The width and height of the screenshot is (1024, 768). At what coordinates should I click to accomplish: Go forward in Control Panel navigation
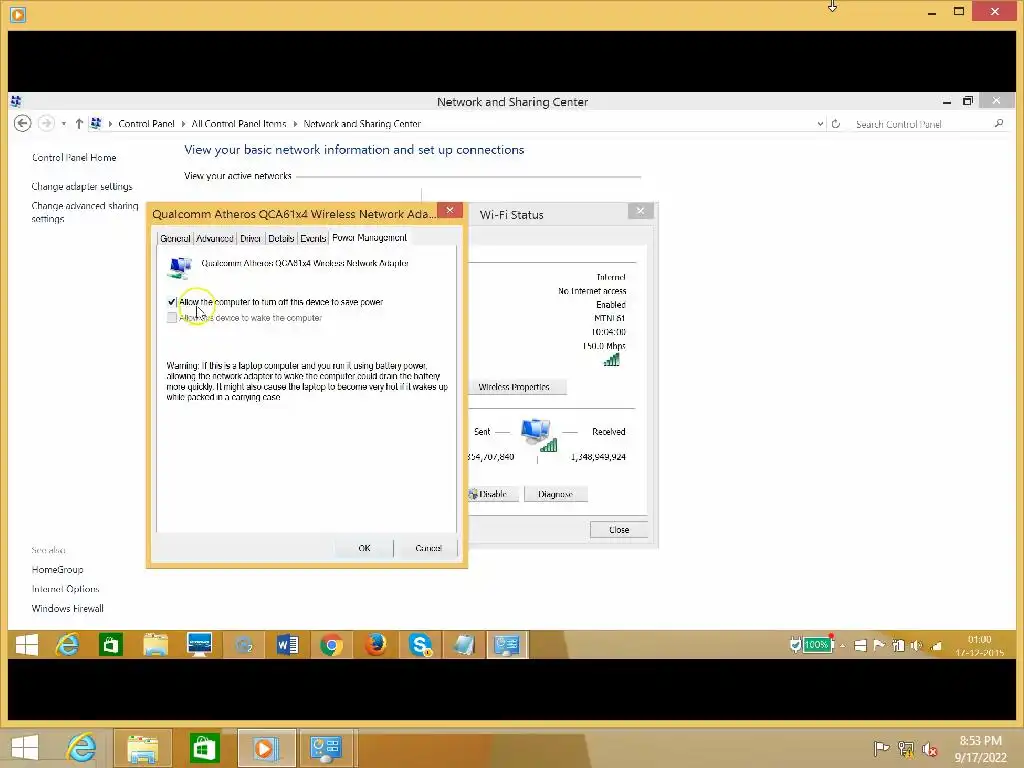(46, 123)
